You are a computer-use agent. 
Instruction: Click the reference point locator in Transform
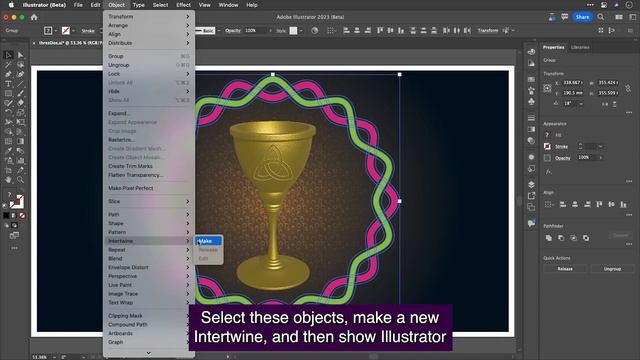click(x=547, y=88)
